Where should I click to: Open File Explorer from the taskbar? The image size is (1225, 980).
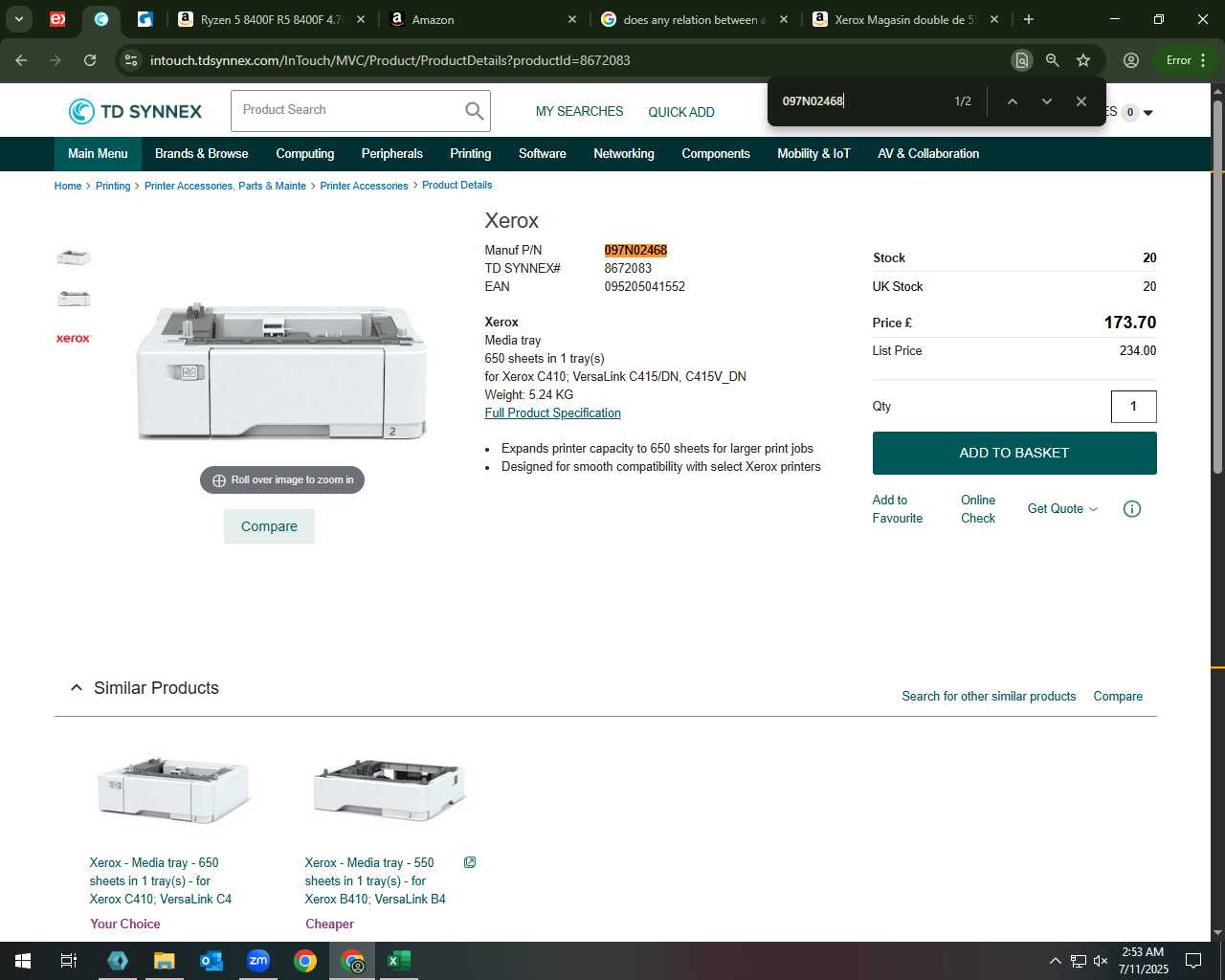pos(165,961)
